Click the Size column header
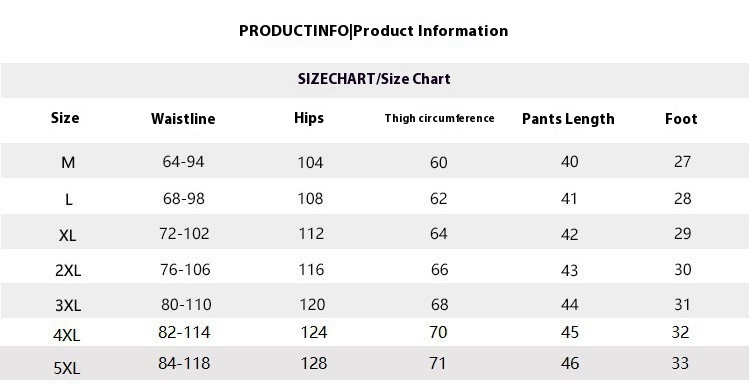 coord(65,117)
